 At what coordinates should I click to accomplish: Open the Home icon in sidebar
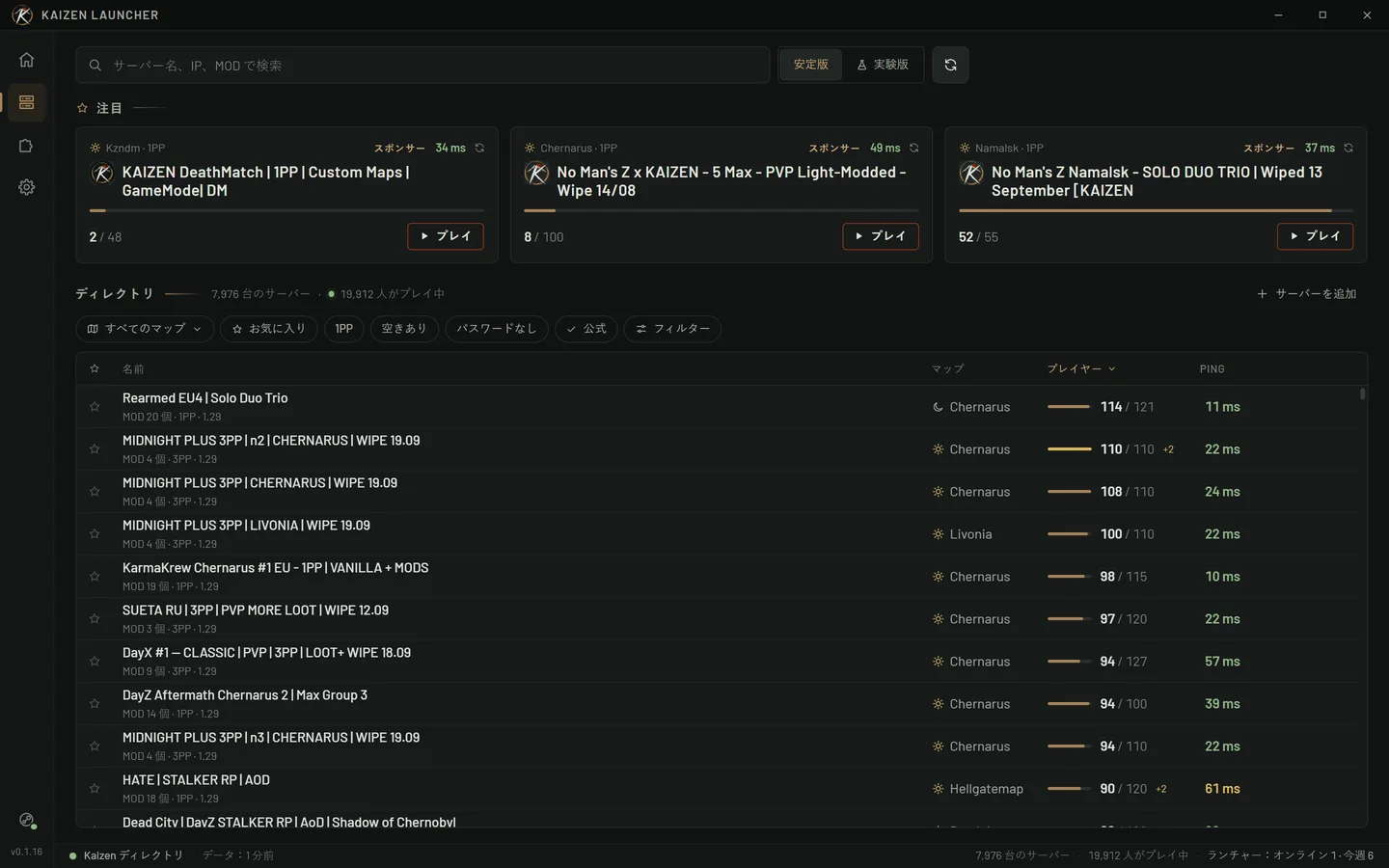point(26,60)
